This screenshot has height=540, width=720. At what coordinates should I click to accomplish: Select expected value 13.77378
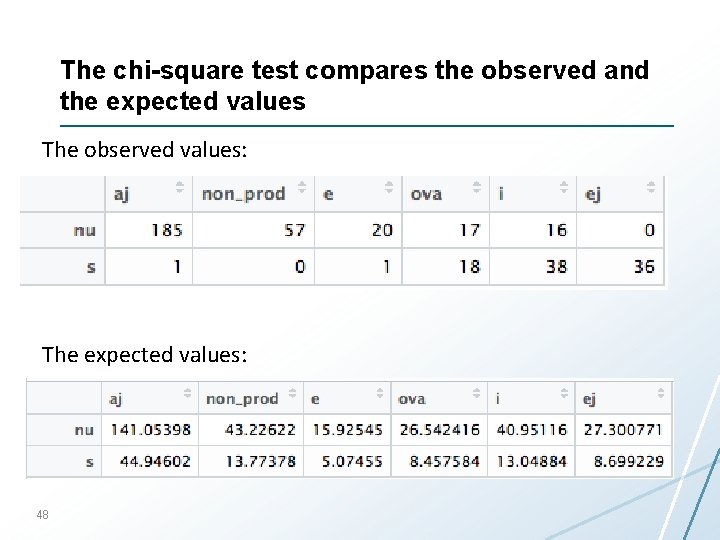coord(260,461)
